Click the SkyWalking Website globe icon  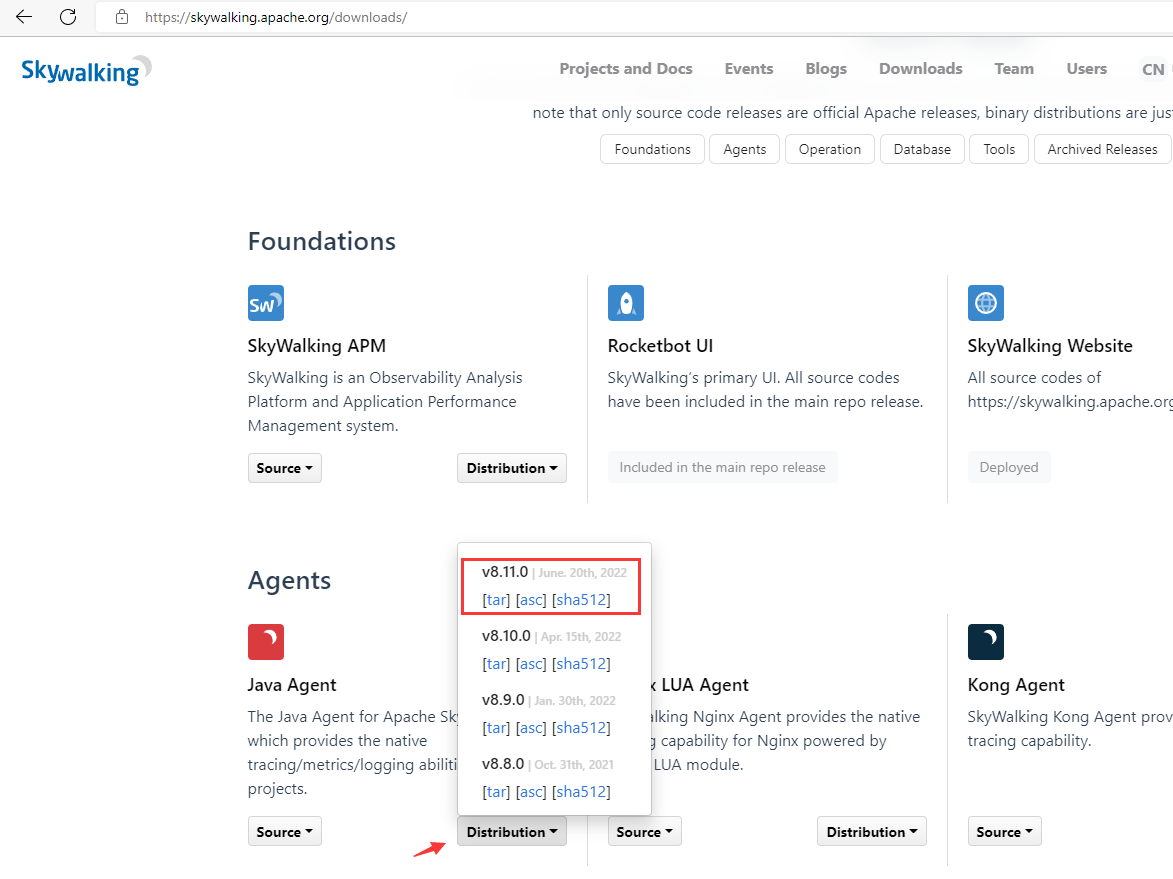click(985, 303)
